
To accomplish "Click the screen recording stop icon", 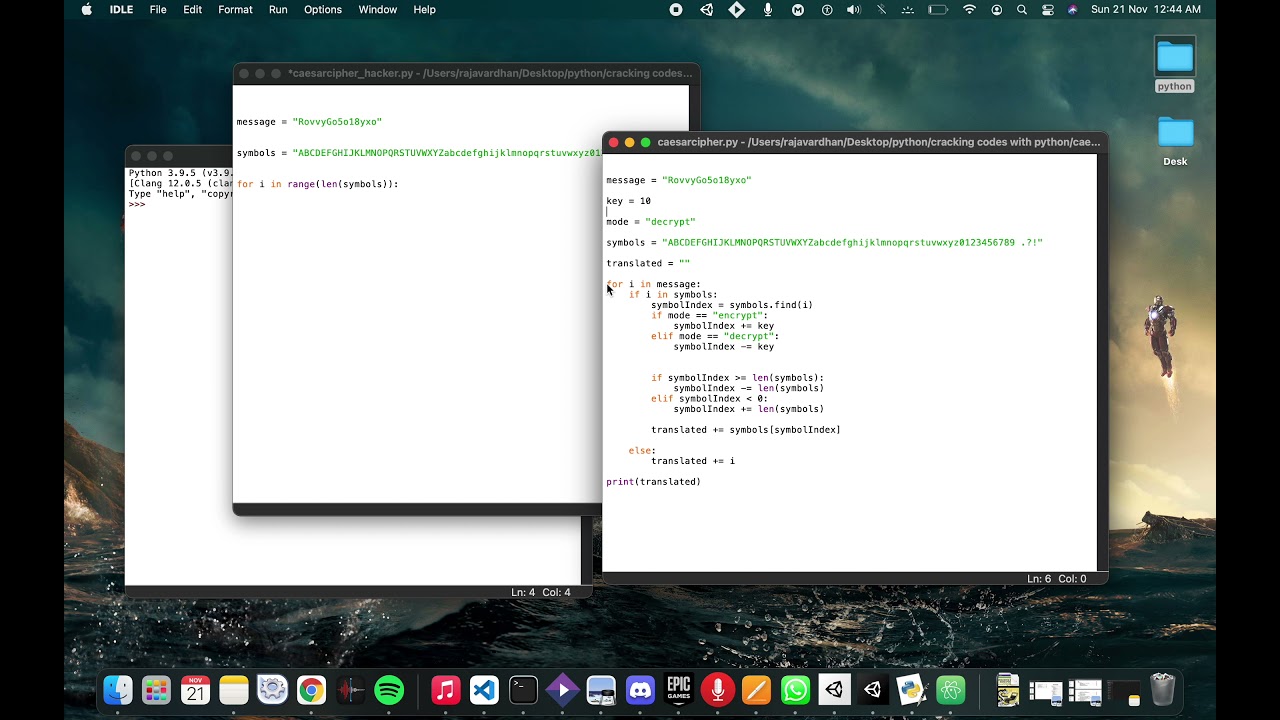I will click(x=676, y=9).
